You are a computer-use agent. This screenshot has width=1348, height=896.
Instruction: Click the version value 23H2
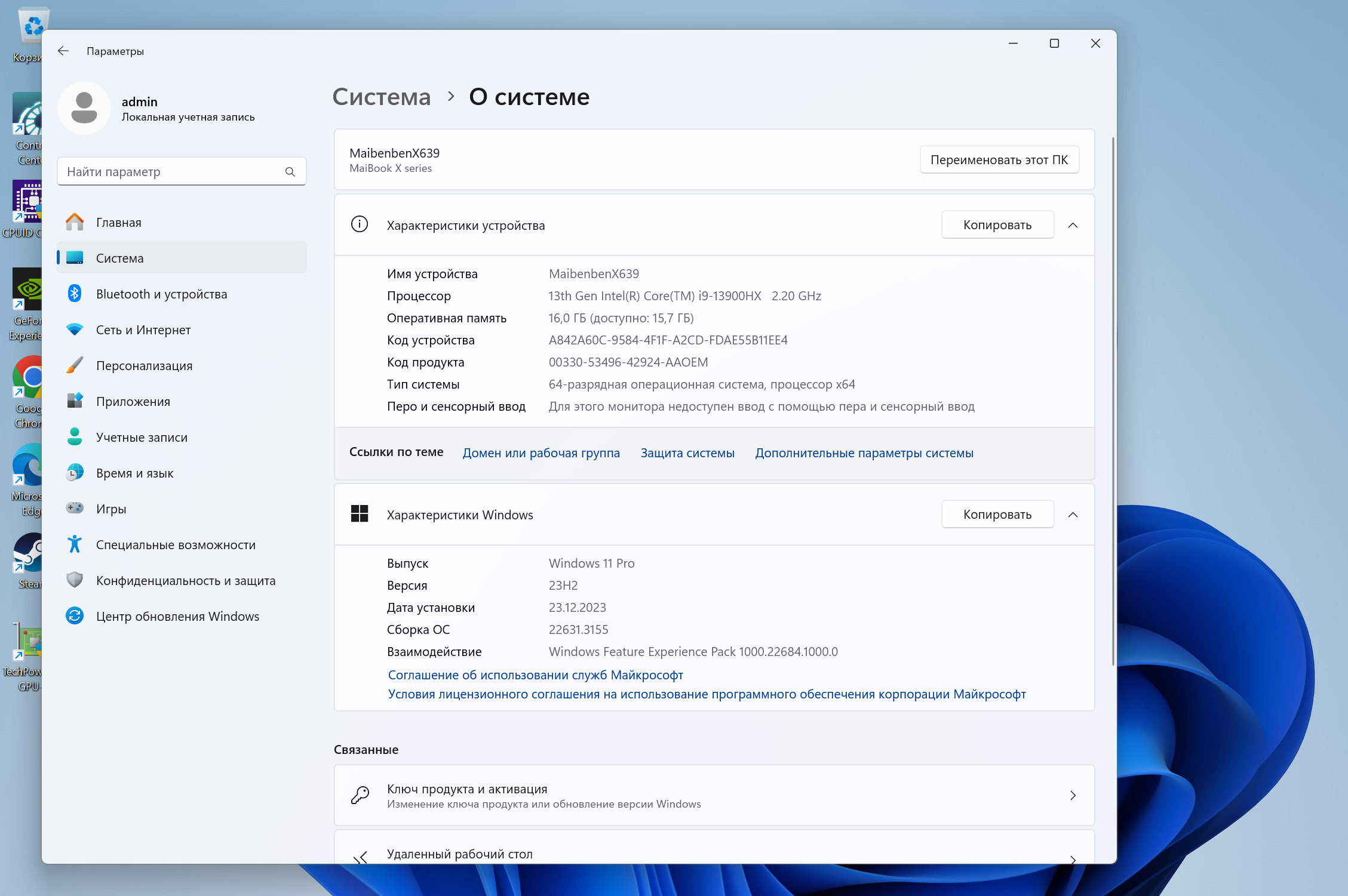[x=563, y=586]
